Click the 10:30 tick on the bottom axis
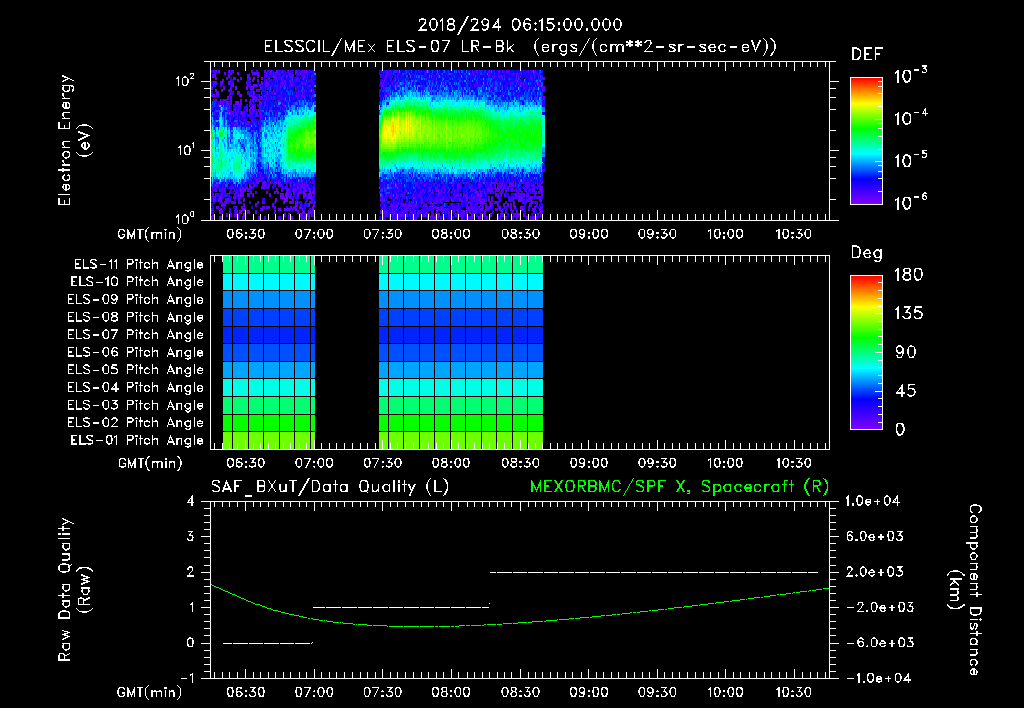The height and width of the screenshot is (708, 1024). tap(794, 692)
